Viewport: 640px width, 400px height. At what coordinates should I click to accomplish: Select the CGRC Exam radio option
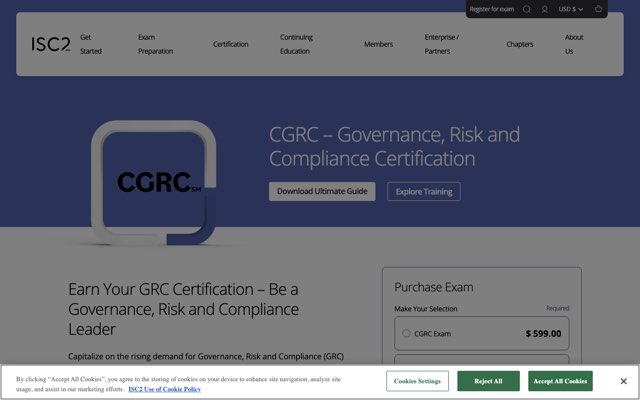pos(406,333)
